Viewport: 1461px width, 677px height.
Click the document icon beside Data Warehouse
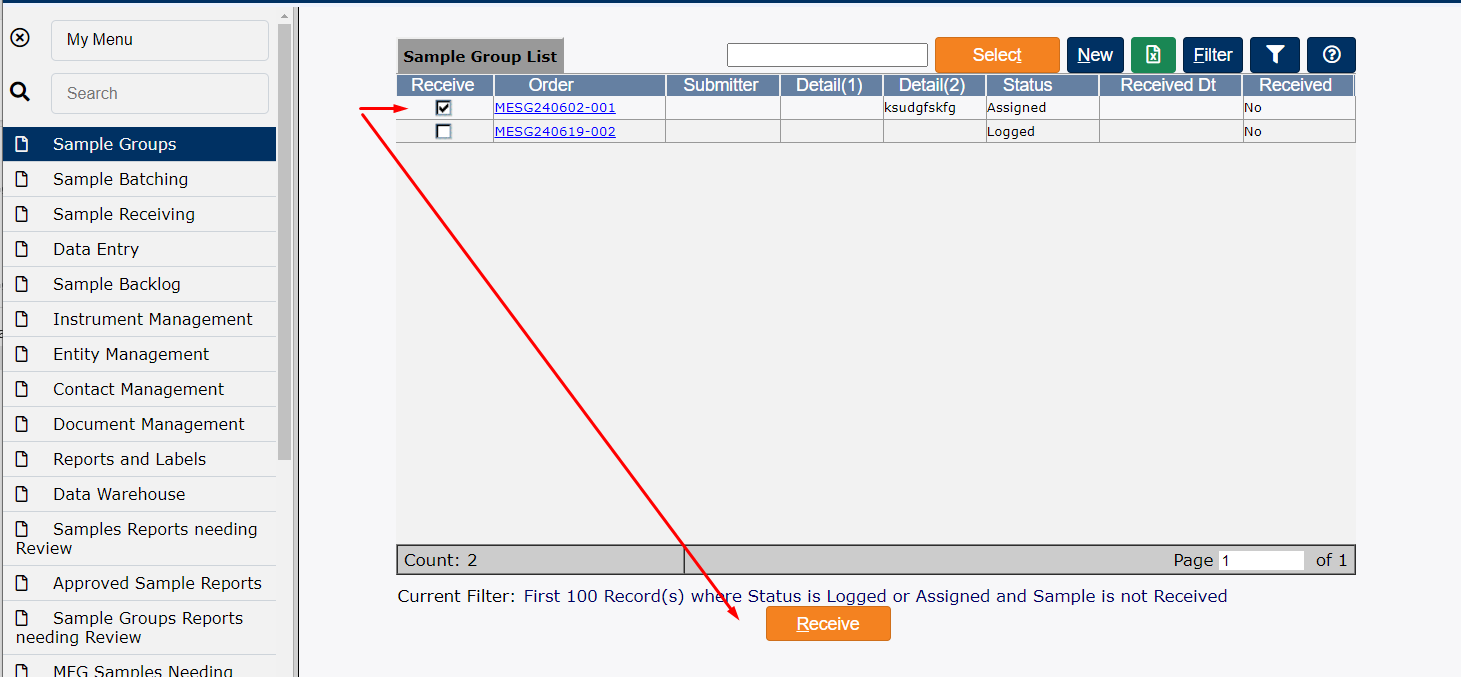click(x=22, y=494)
